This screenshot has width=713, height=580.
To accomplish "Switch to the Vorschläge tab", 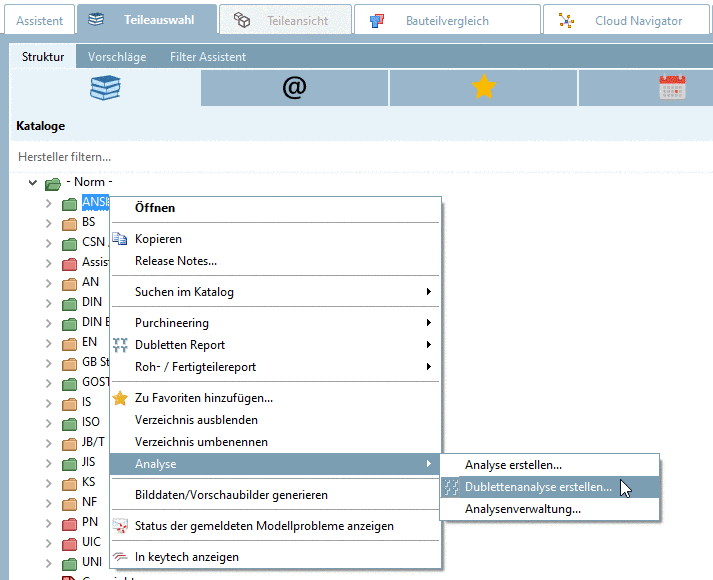I will pyautogui.click(x=117, y=57).
